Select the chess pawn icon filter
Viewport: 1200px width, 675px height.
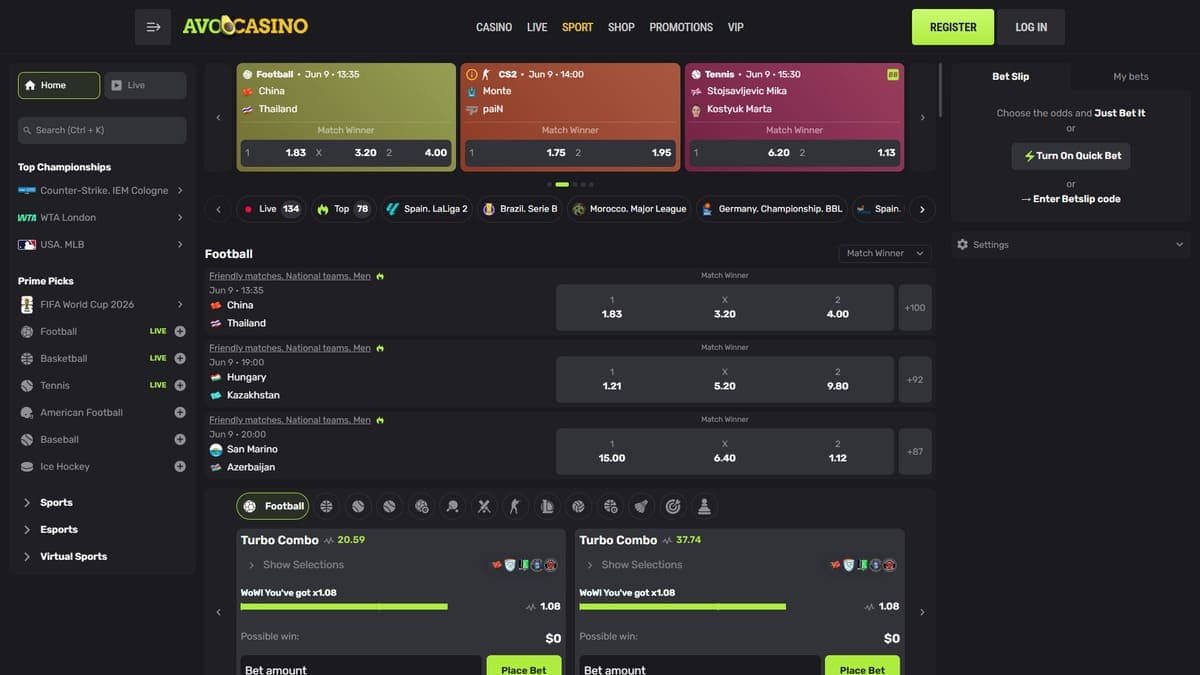[704, 506]
